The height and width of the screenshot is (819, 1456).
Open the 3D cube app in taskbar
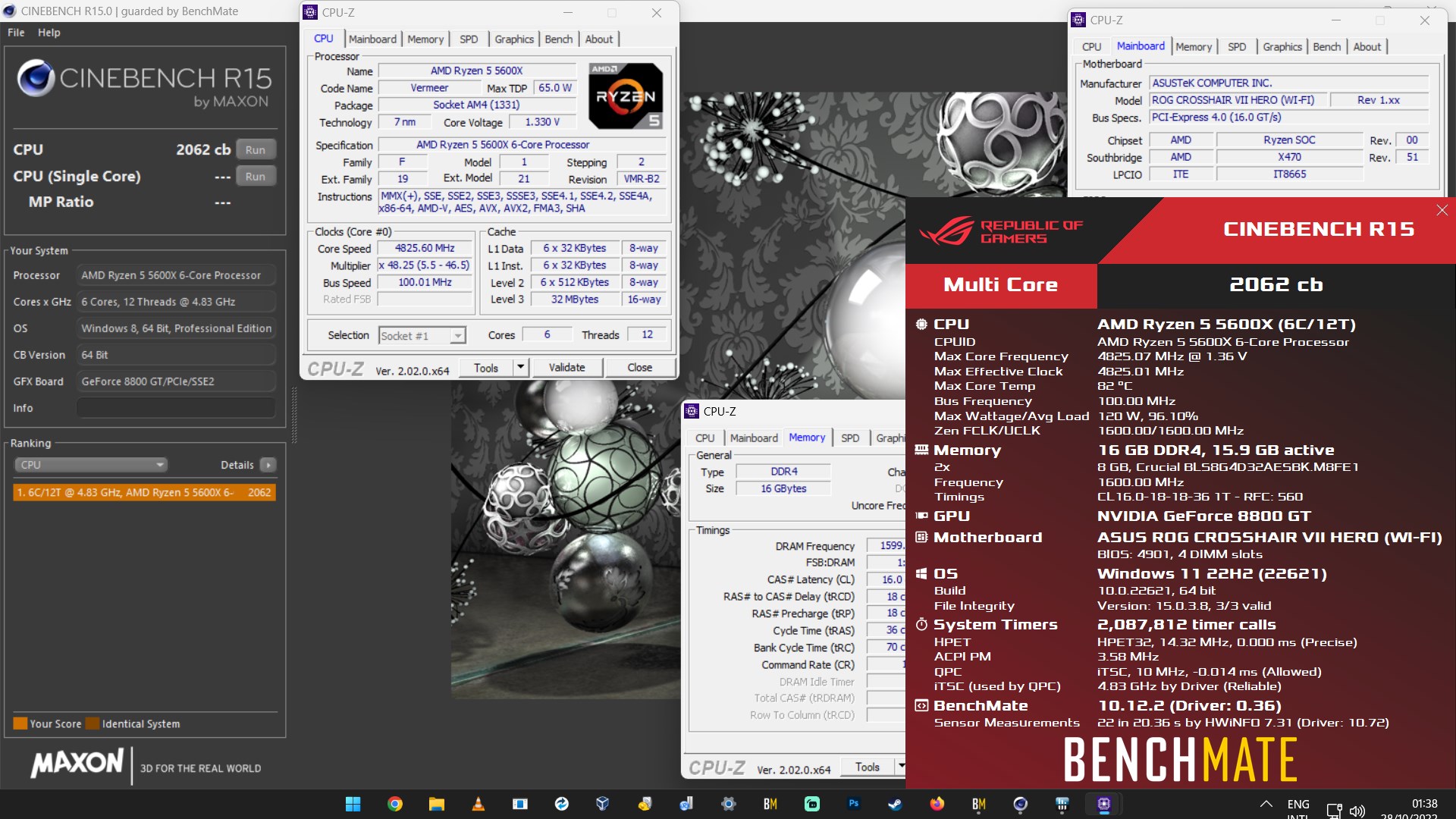coord(603,804)
